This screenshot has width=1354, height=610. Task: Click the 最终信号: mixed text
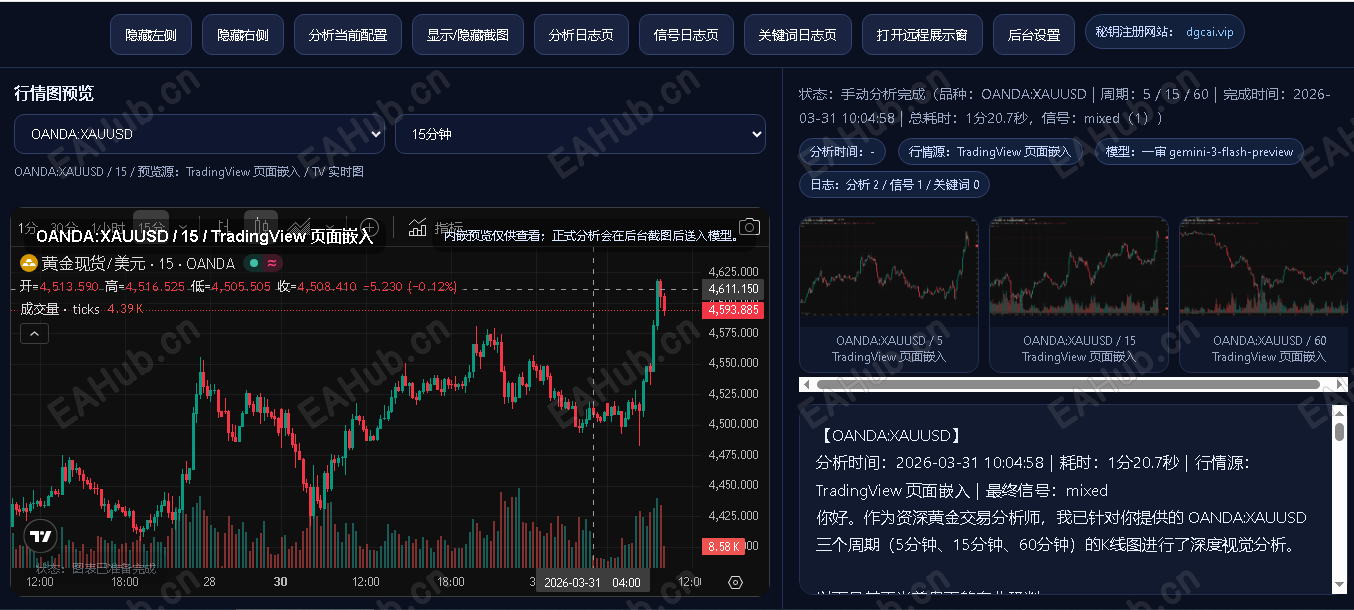coord(1047,491)
